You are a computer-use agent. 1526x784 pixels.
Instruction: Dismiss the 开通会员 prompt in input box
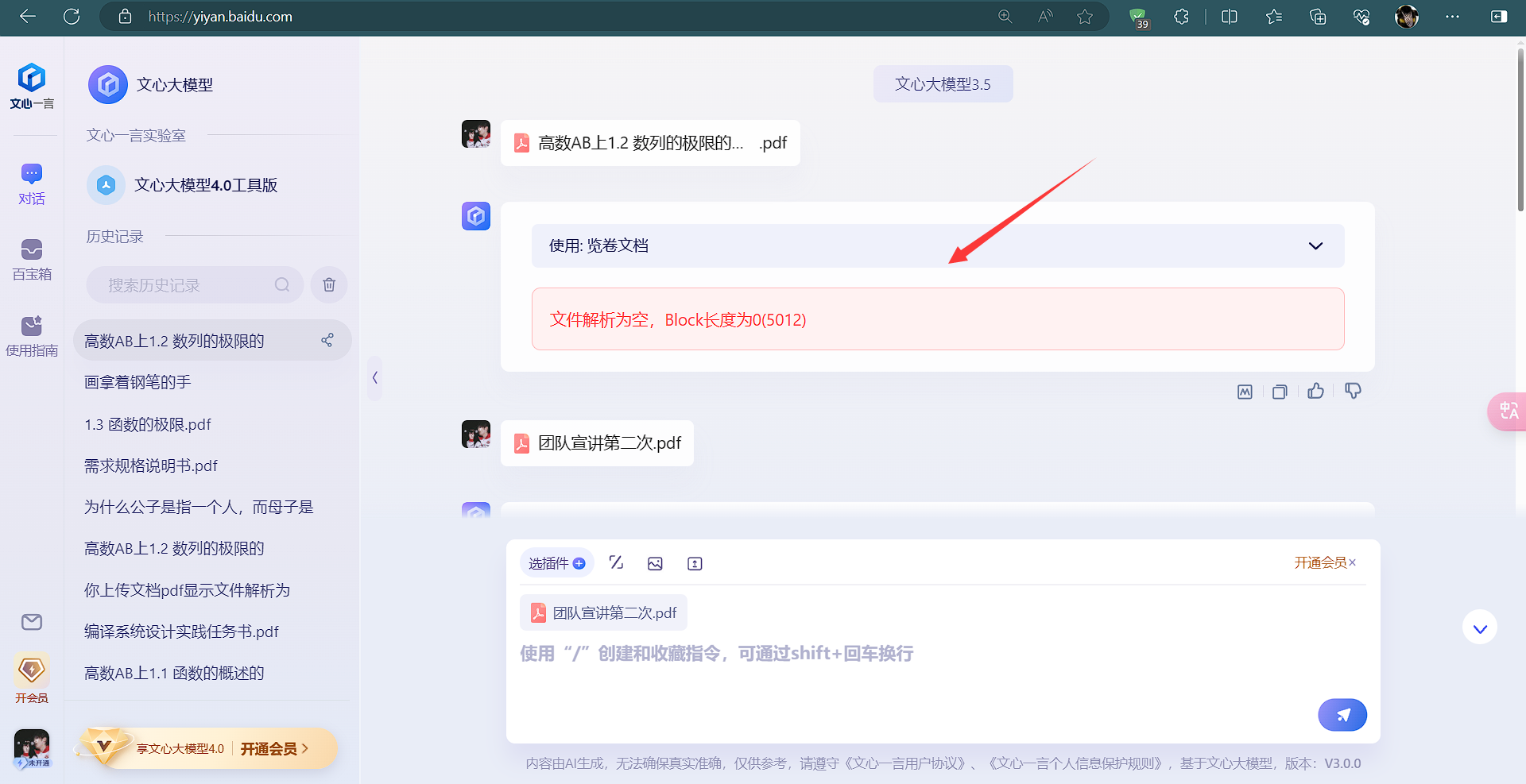pyautogui.click(x=1352, y=562)
